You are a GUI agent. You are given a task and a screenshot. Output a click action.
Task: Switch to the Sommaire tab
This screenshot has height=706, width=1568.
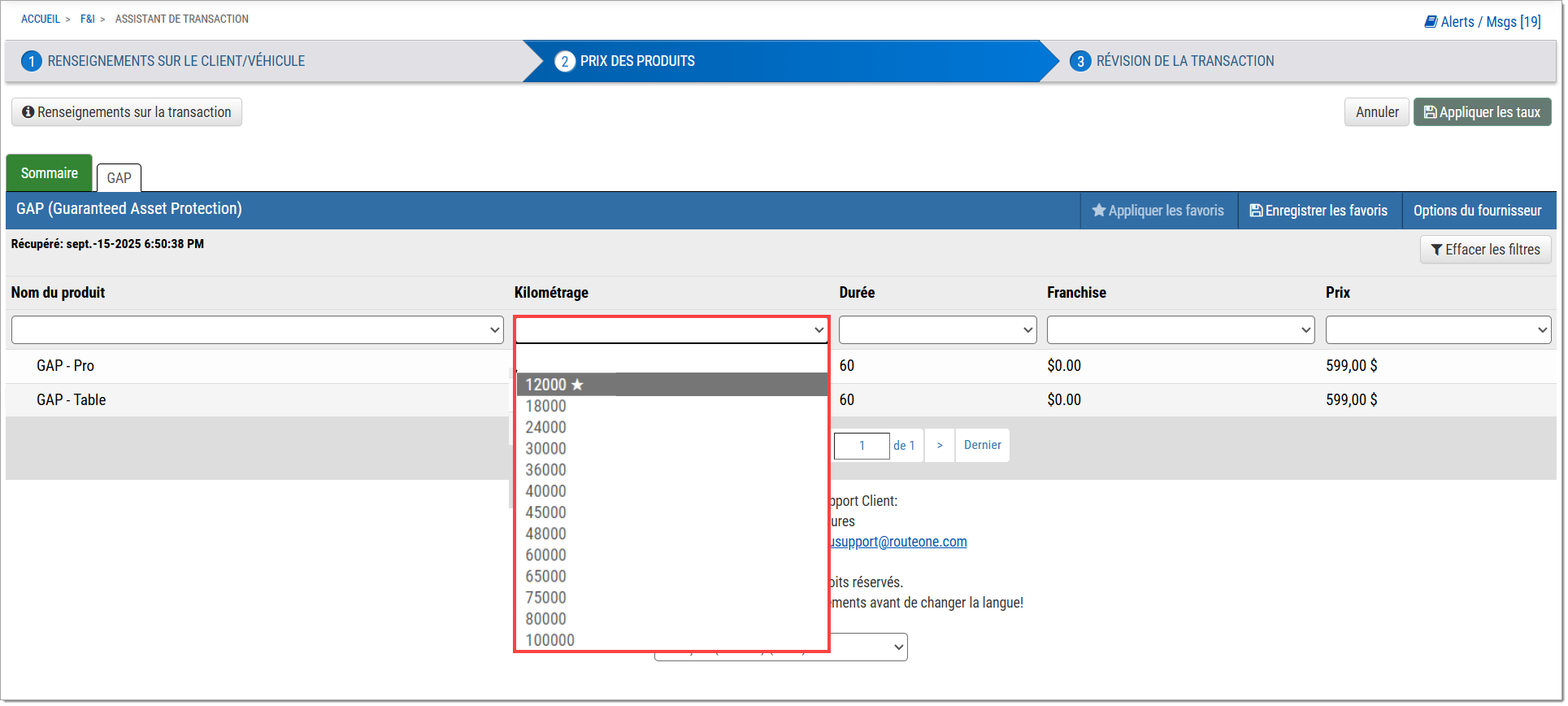(50, 173)
